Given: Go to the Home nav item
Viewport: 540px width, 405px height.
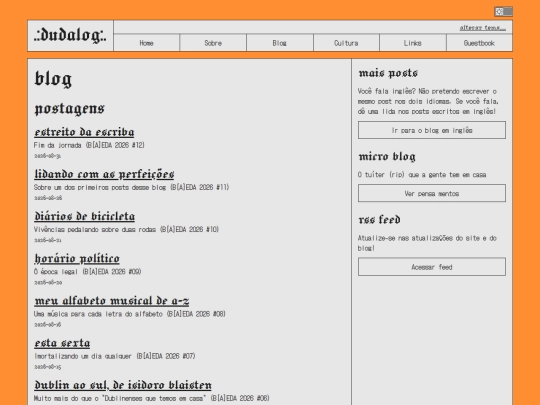Looking at the screenshot, I should 146,43.
